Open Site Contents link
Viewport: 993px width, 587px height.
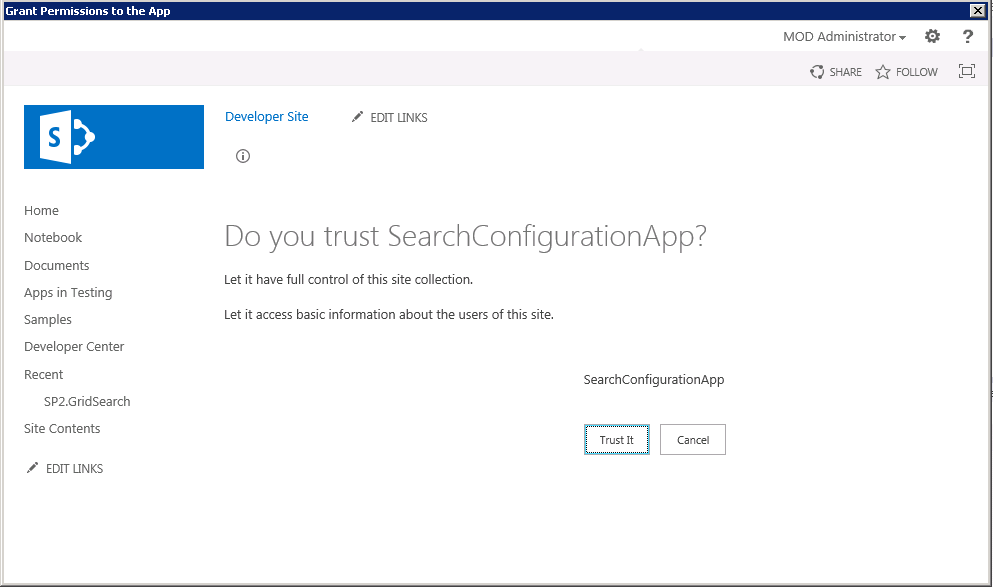click(62, 429)
